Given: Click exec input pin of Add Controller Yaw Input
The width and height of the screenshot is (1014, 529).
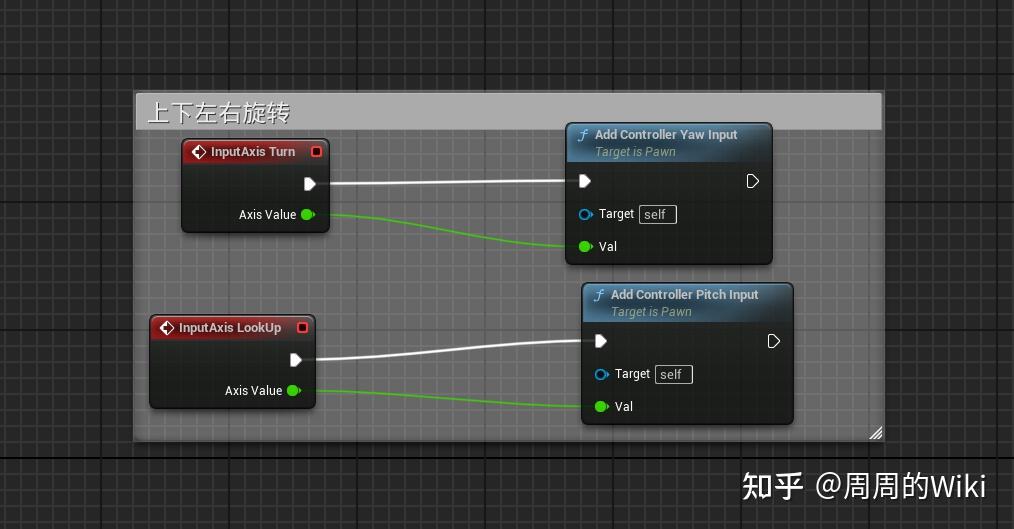Looking at the screenshot, I should [x=585, y=181].
